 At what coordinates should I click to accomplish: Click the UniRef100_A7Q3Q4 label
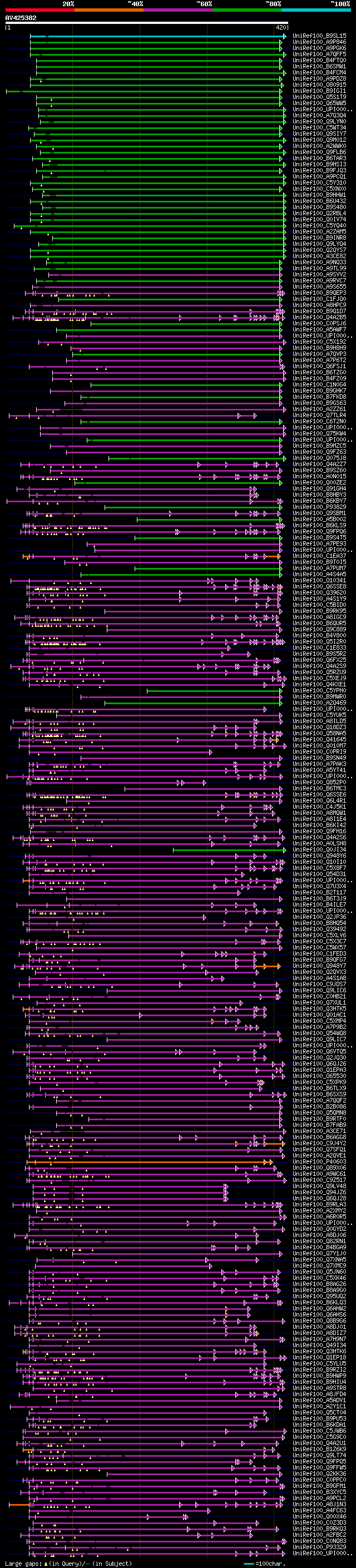point(319,115)
